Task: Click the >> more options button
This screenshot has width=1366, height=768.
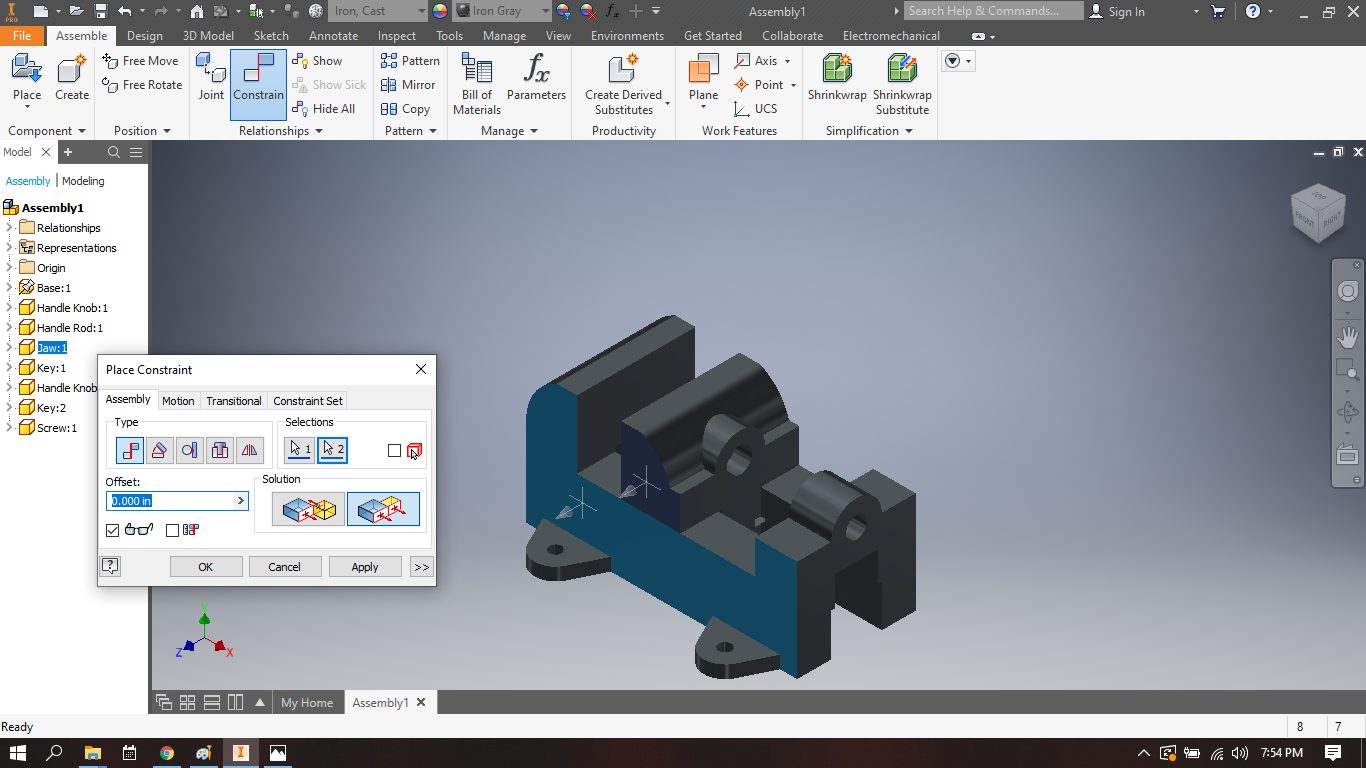Action: pyautogui.click(x=420, y=566)
